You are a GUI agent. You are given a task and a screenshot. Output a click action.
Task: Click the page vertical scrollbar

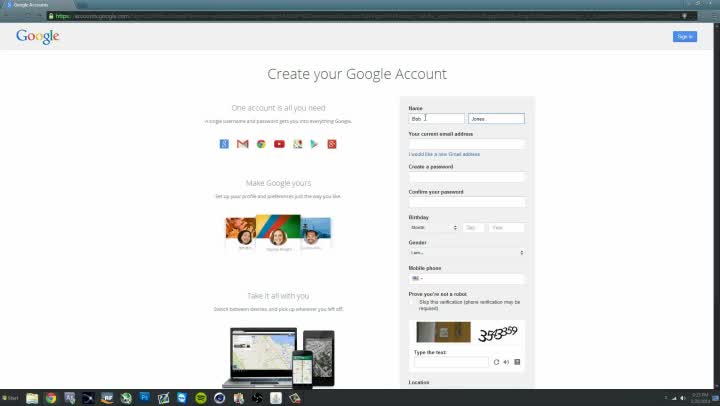pos(716,207)
